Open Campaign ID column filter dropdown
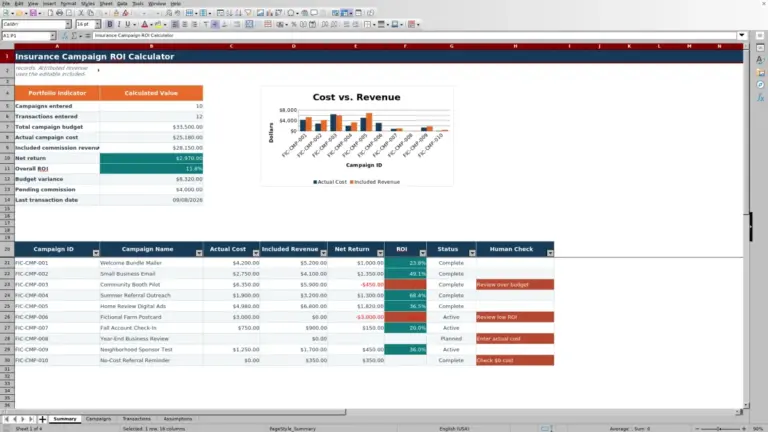This screenshot has width=768, height=432. (96, 253)
